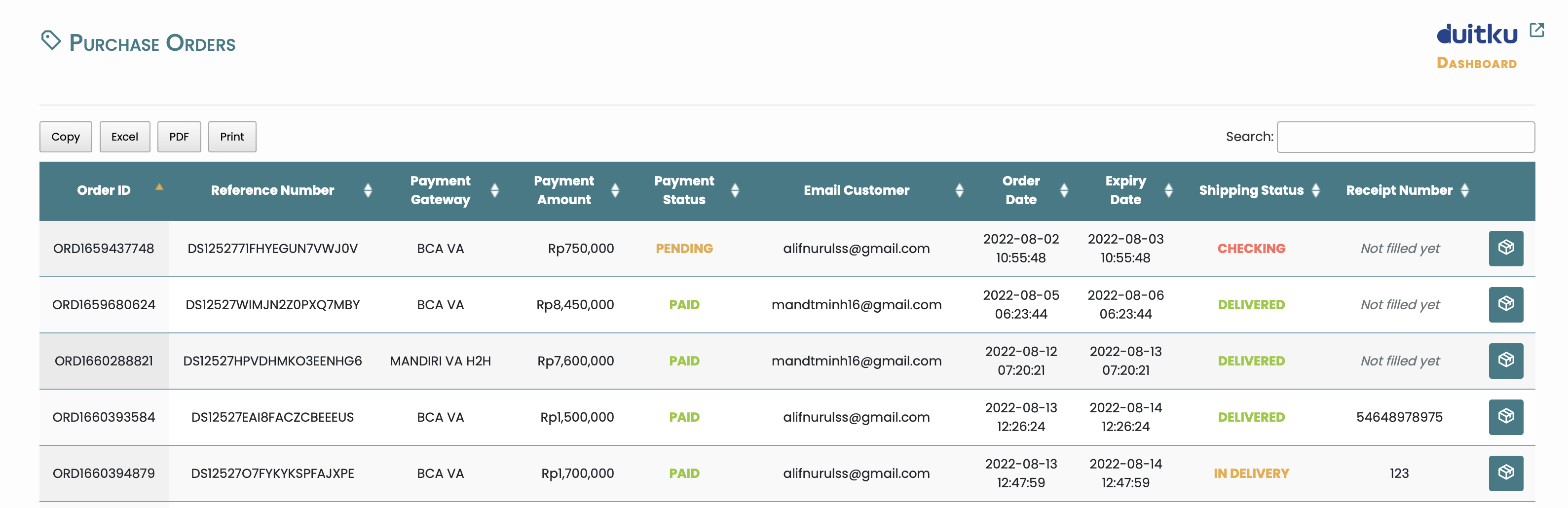The width and height of the screenshot is (1568, 508).
Task: Sort by Email Customer column
Action: (856, 190)
